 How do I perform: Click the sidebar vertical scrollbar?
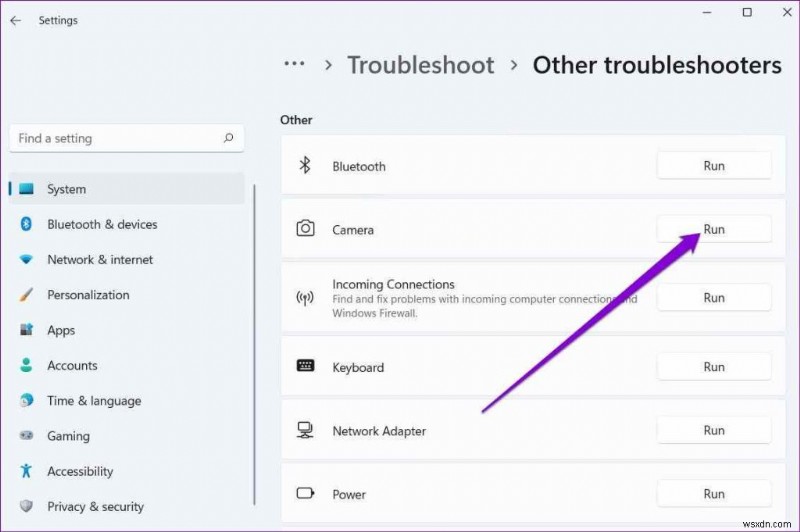254,344
